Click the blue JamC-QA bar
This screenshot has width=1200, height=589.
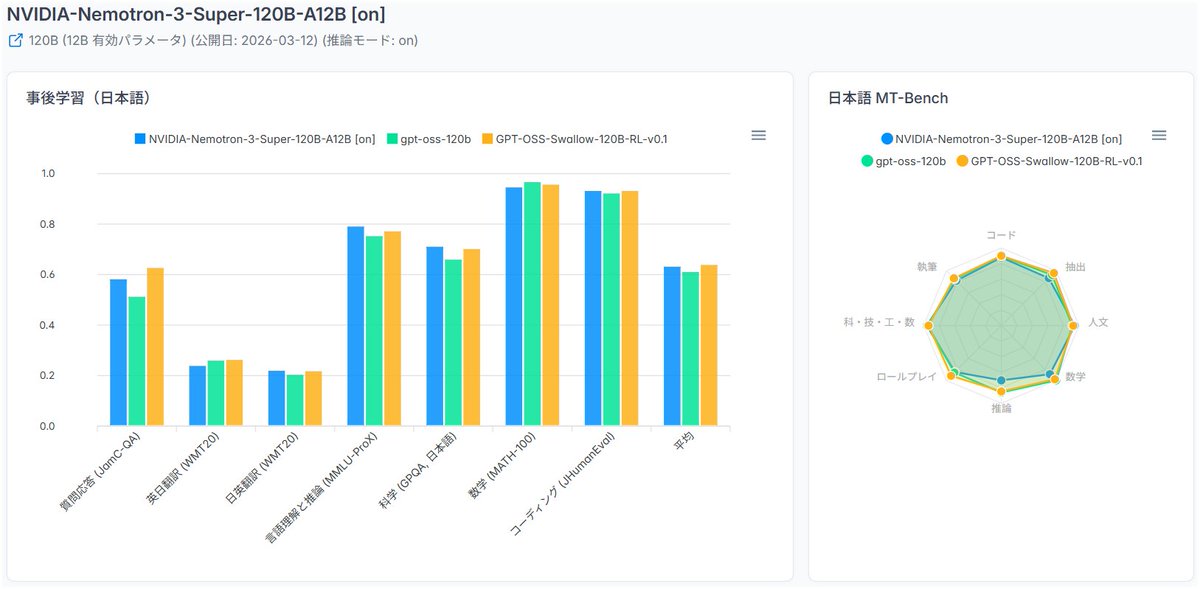(x=118, y=353)
